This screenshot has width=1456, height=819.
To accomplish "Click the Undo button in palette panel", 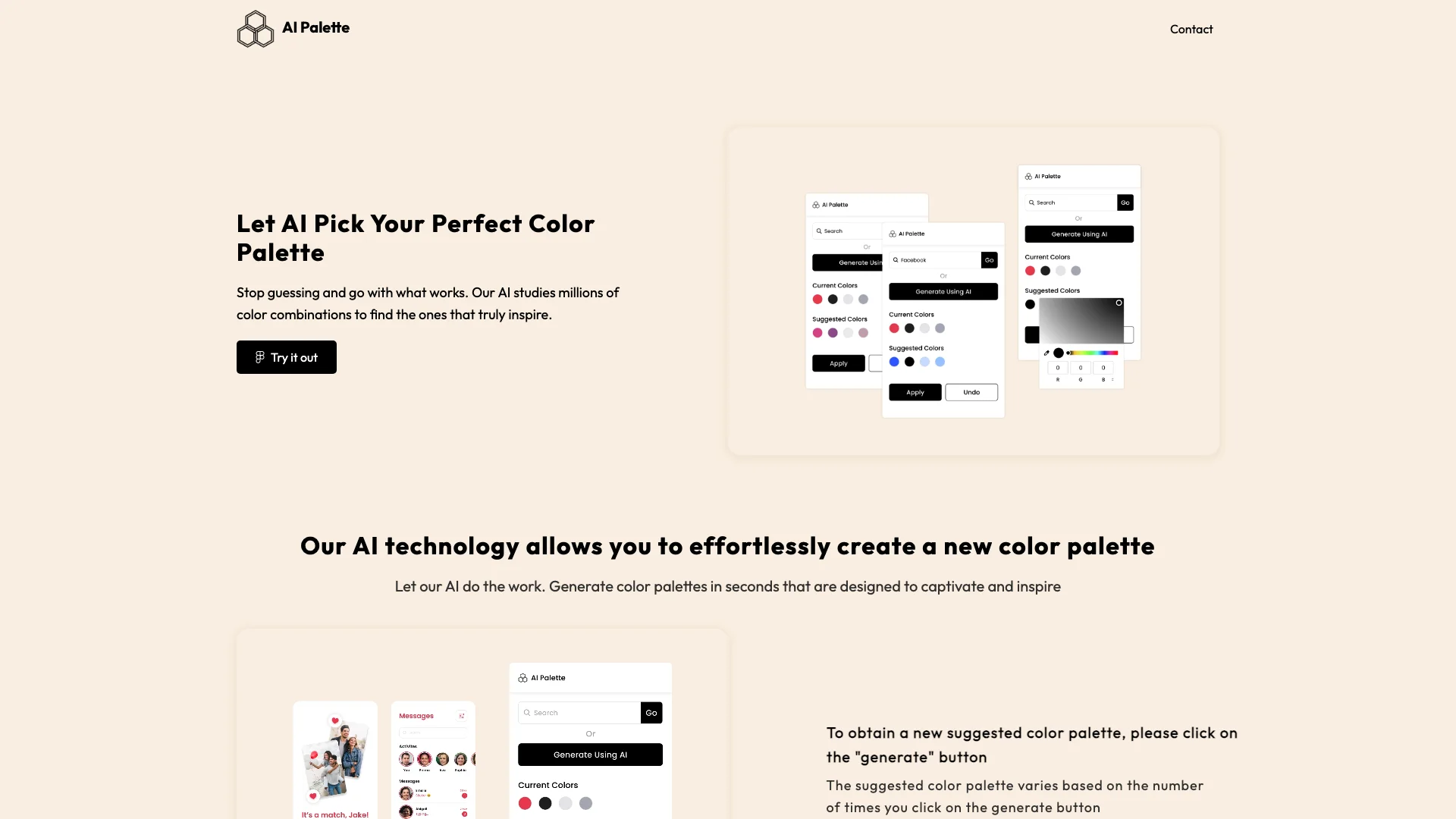I will (971, 392).
